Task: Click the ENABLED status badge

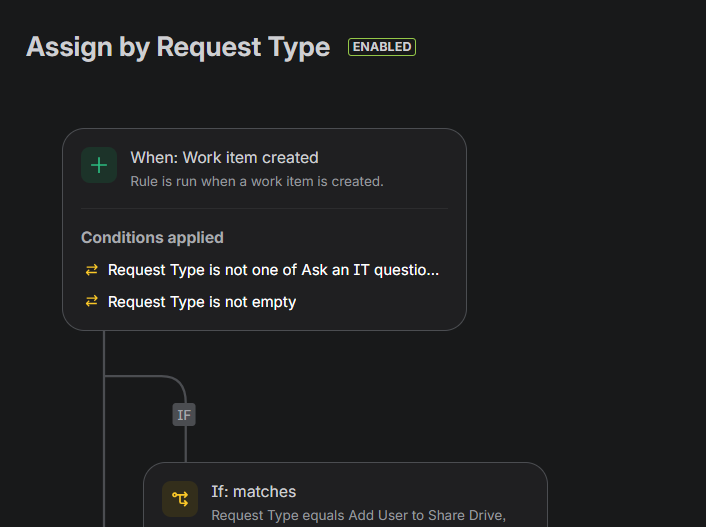Action: pos(382,47)
